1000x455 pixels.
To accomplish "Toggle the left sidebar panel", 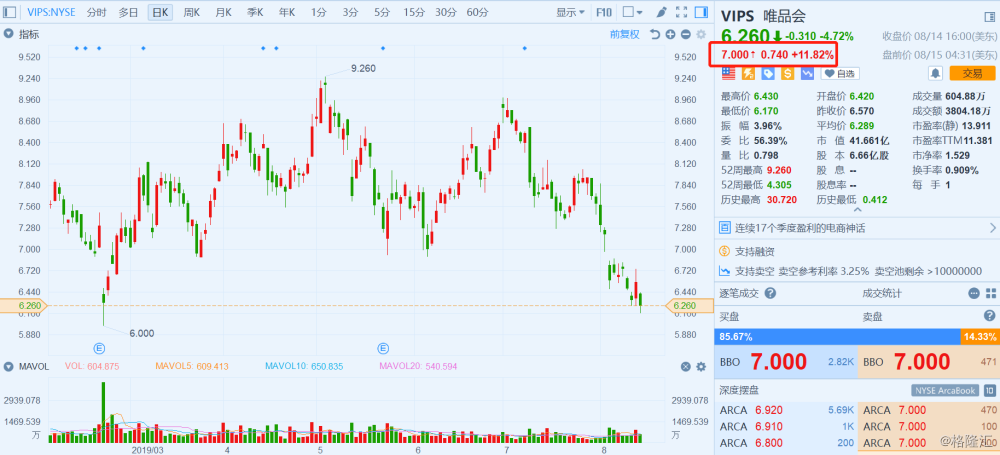I will click(x=8, y=13).
